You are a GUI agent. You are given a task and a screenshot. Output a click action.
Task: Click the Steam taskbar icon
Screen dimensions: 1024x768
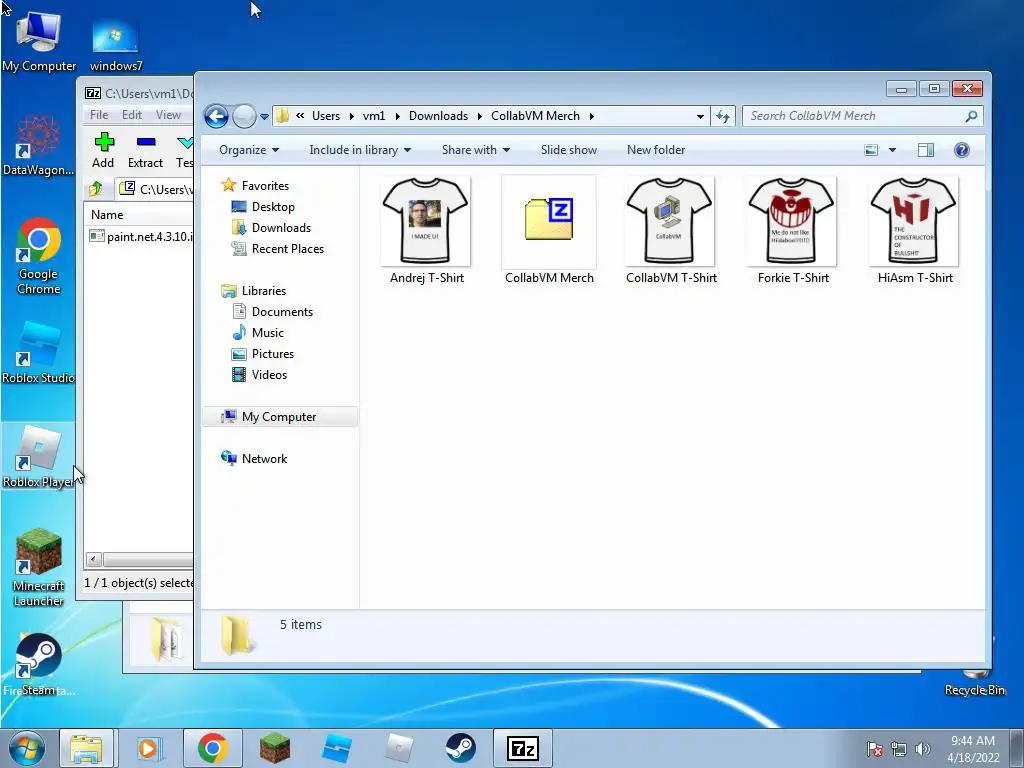[x=460, y=748]
